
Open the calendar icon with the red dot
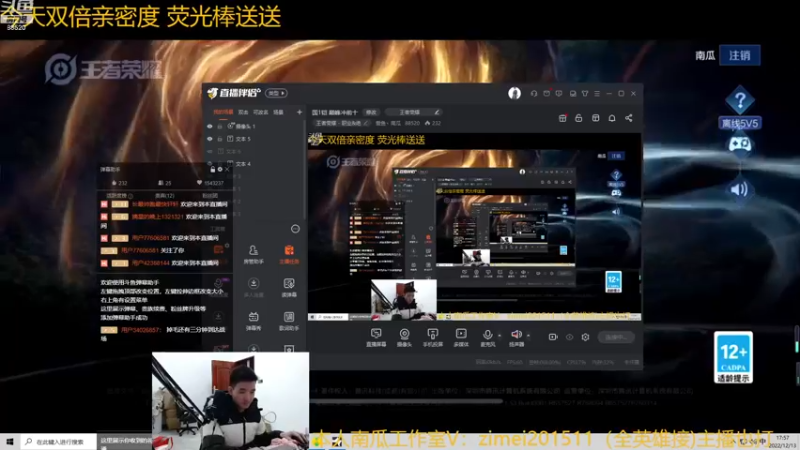[x=563, y=118]
